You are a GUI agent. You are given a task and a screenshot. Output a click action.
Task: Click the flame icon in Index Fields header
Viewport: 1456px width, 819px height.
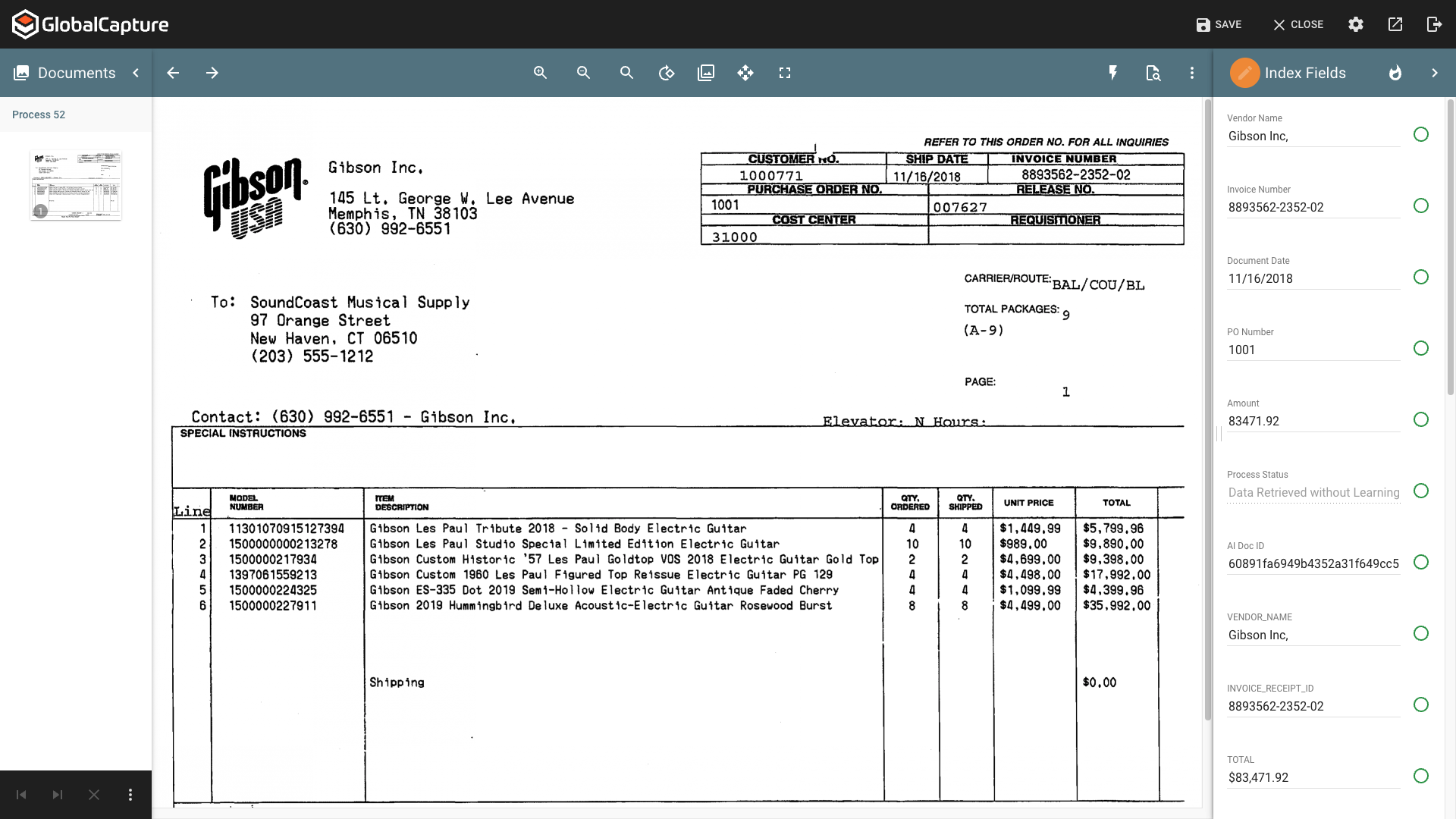click(x=1395, y=73)
